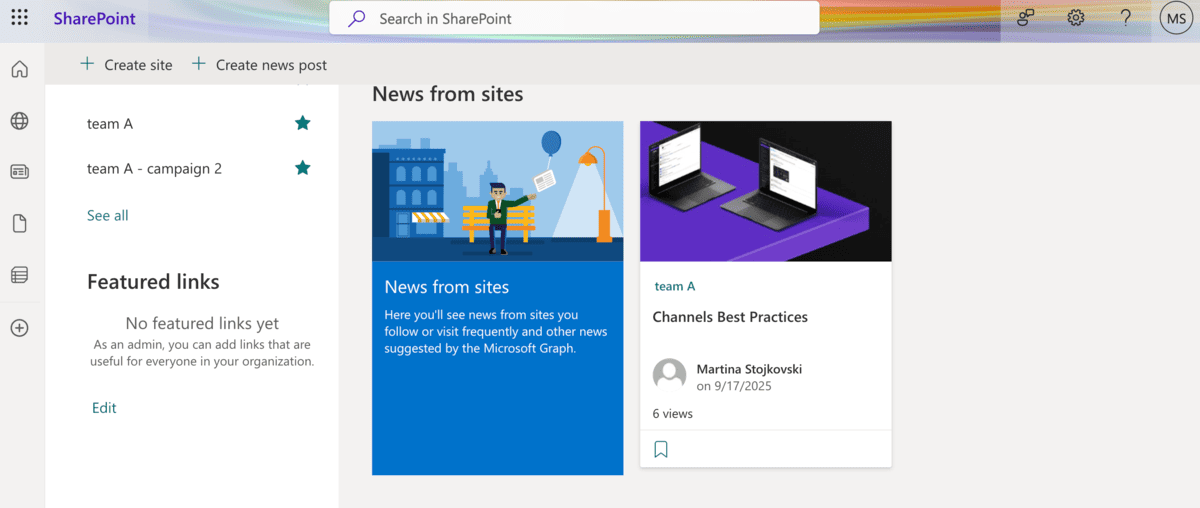Open My files document icon
The height and width of the screenshot is (508, 1200).
click(19, 223)
